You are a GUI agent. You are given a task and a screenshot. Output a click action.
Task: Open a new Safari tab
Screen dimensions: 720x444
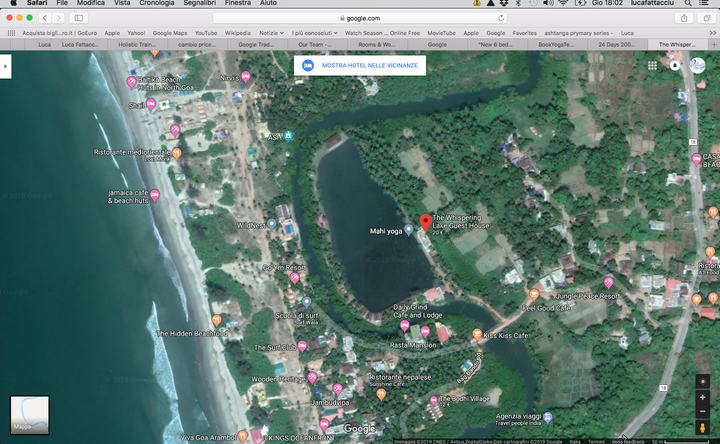coord(714,45)
